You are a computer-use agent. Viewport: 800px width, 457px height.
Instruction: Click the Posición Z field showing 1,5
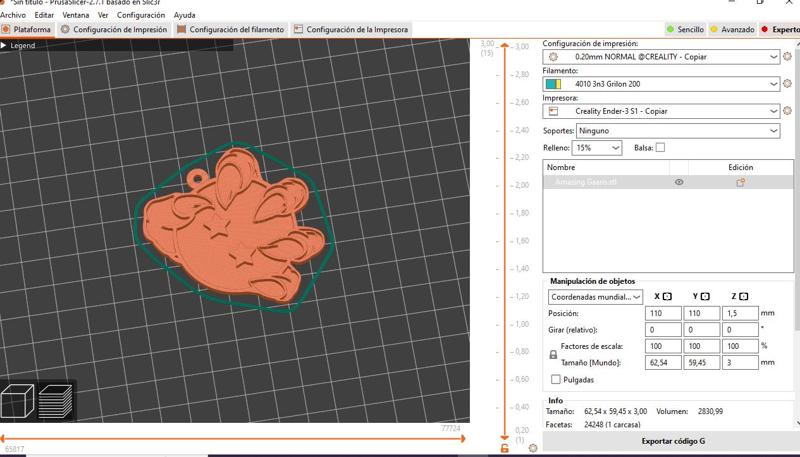point(740,313)
